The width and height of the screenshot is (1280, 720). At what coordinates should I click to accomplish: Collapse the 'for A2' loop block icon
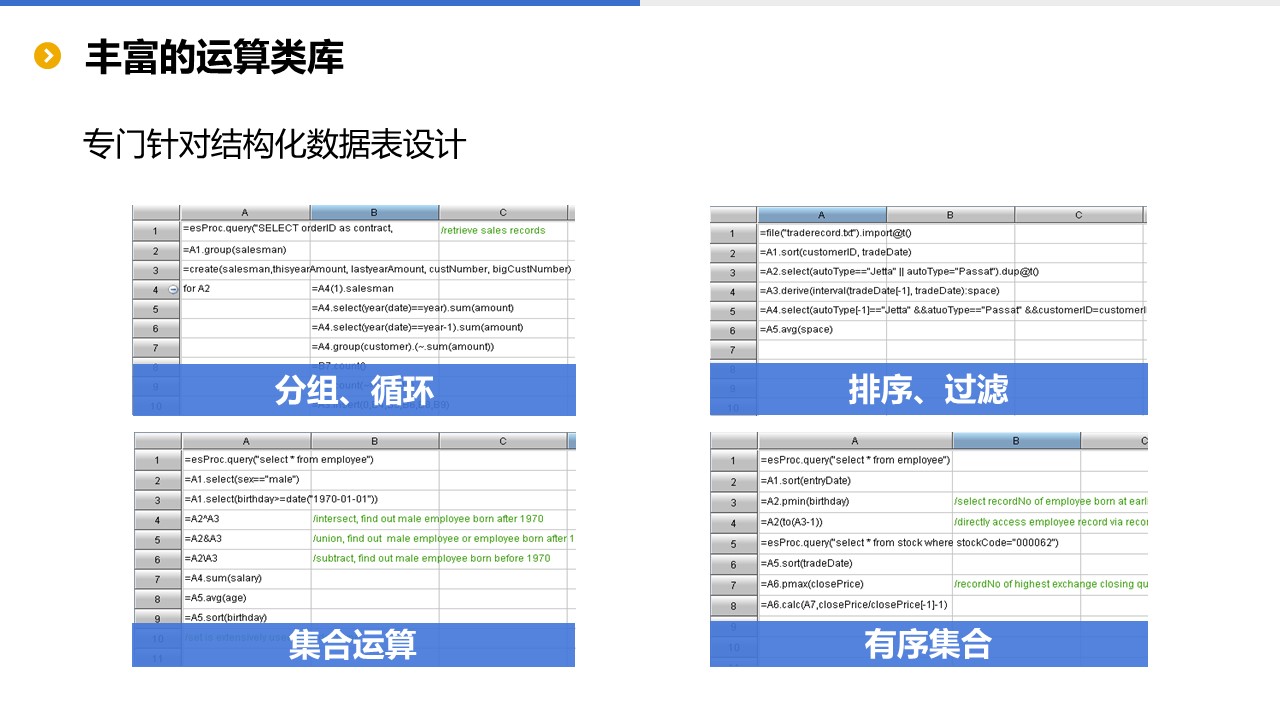point(173,290)
